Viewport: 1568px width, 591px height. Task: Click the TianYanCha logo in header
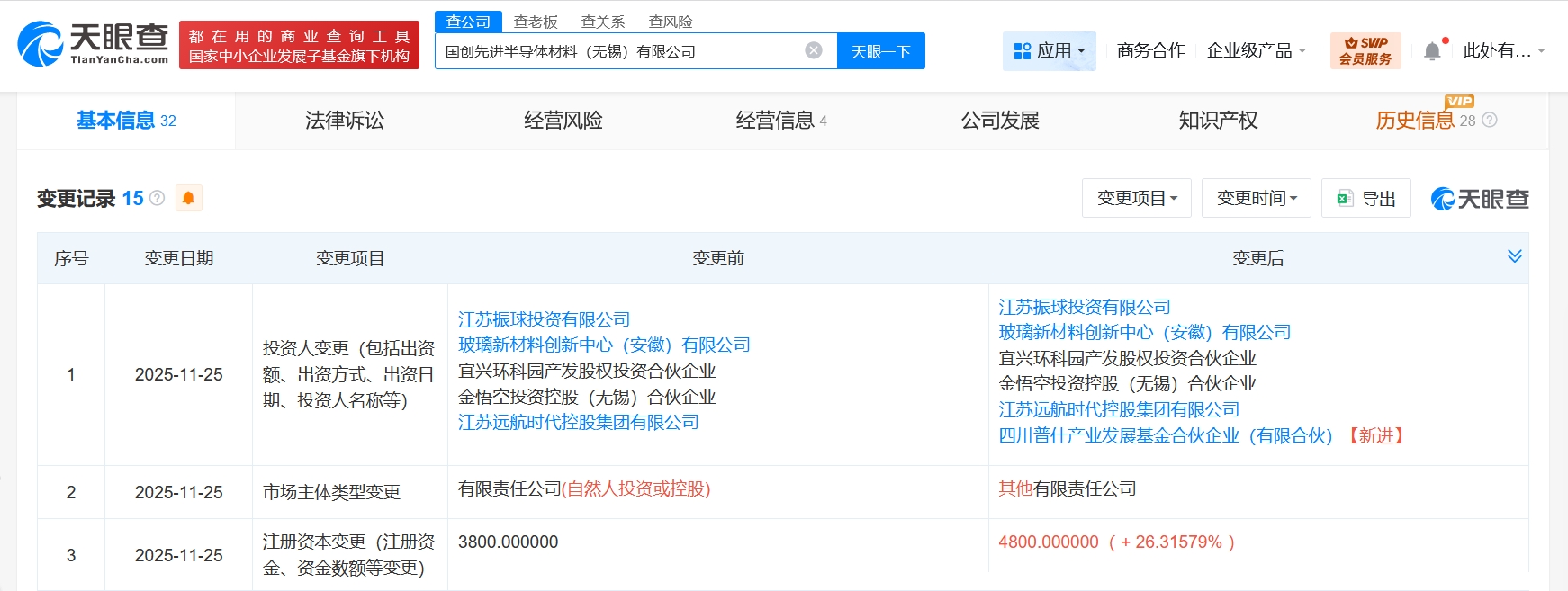pos(93,43)
